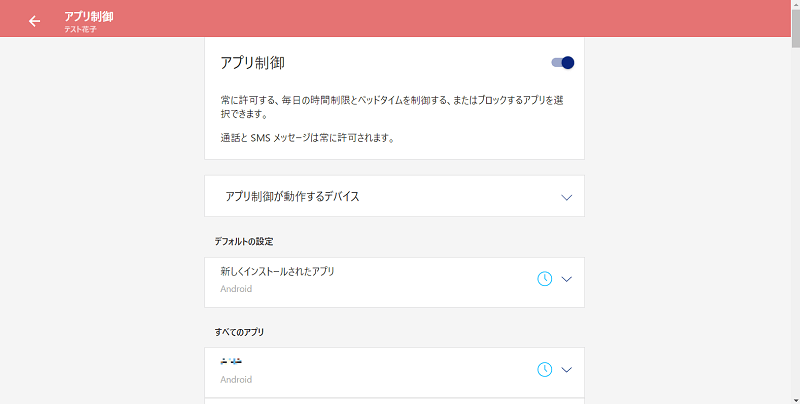Click the Android label under new apps

pyautogui.click(x=236, y=289)
